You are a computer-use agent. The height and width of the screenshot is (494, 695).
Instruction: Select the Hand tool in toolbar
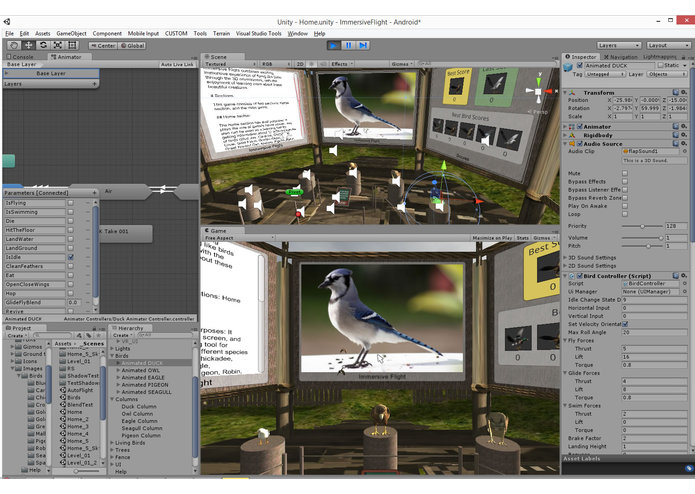pyautogui.click(x=14, y=45)
